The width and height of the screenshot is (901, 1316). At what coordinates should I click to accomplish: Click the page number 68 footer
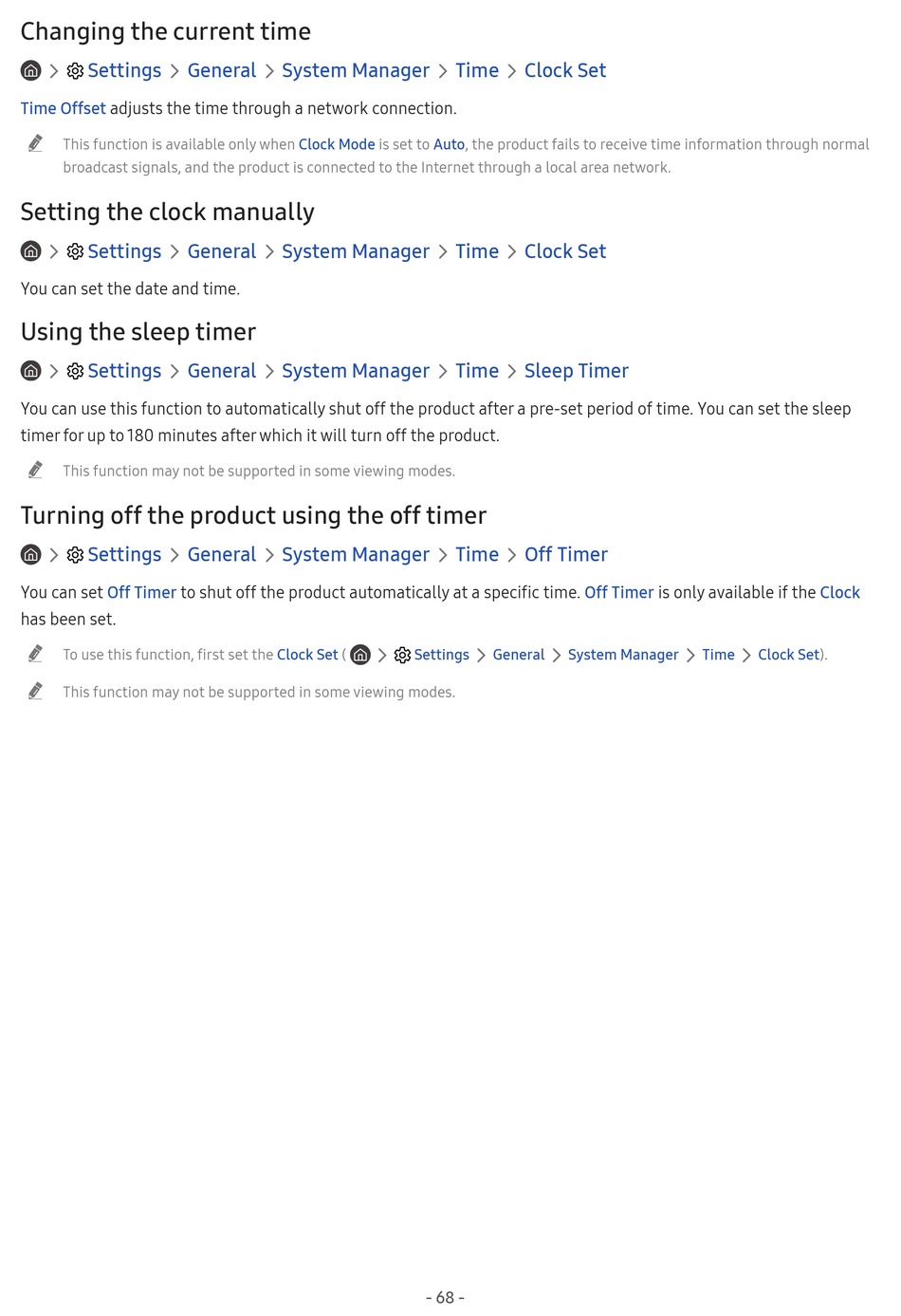[445, 1298]
